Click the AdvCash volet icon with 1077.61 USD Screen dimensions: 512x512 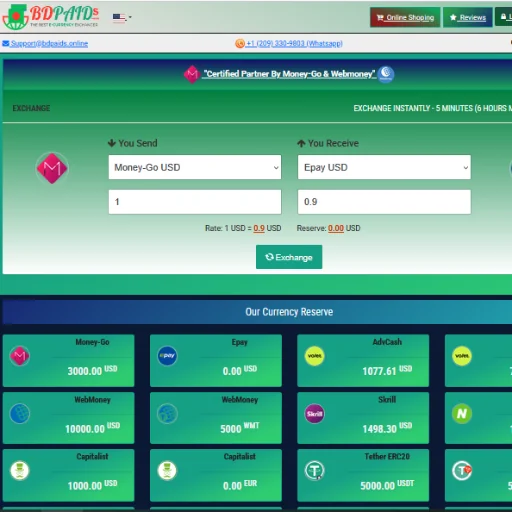click(314, 356)
